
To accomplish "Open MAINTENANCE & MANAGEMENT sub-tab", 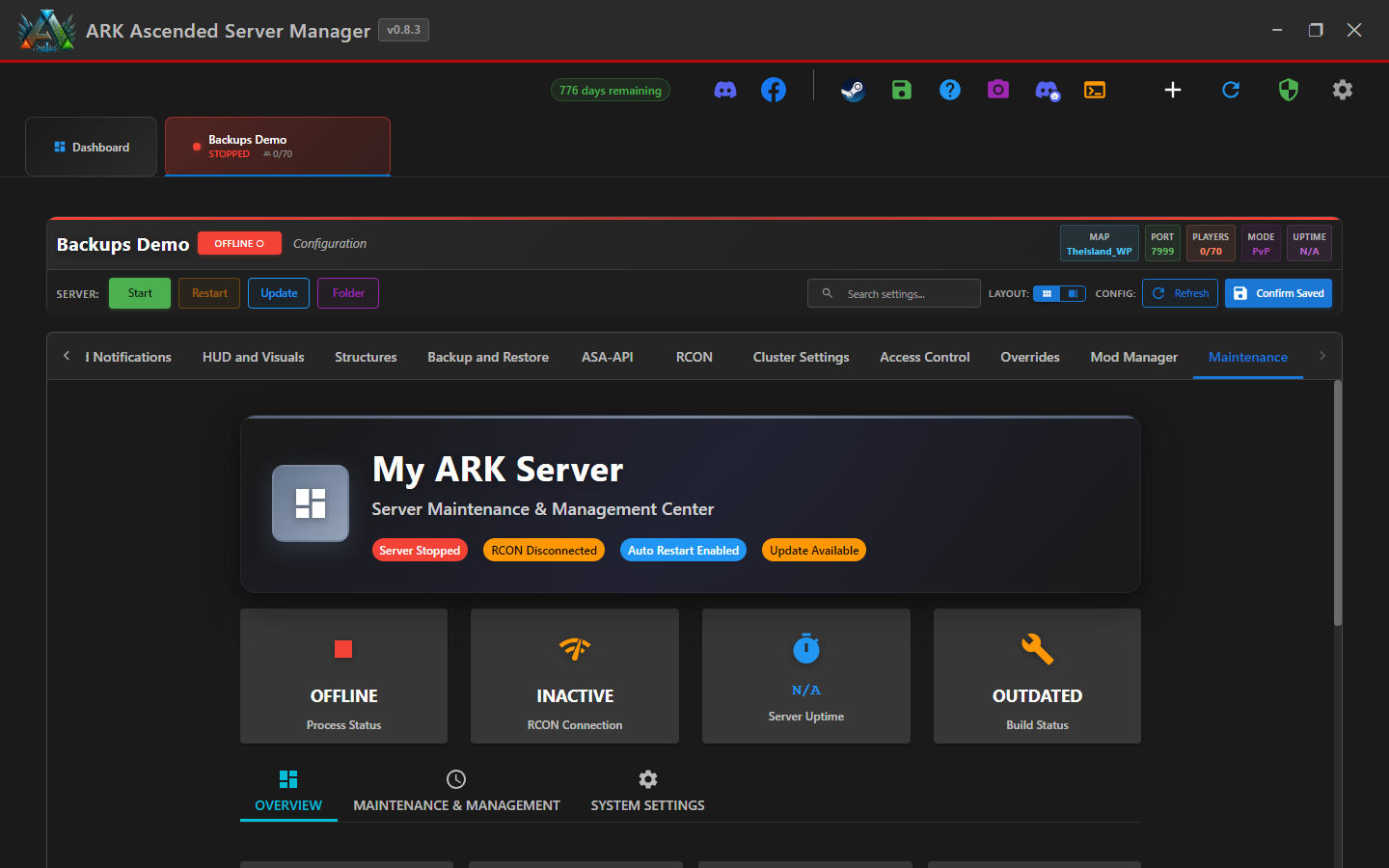I will (x=456, y=792).
